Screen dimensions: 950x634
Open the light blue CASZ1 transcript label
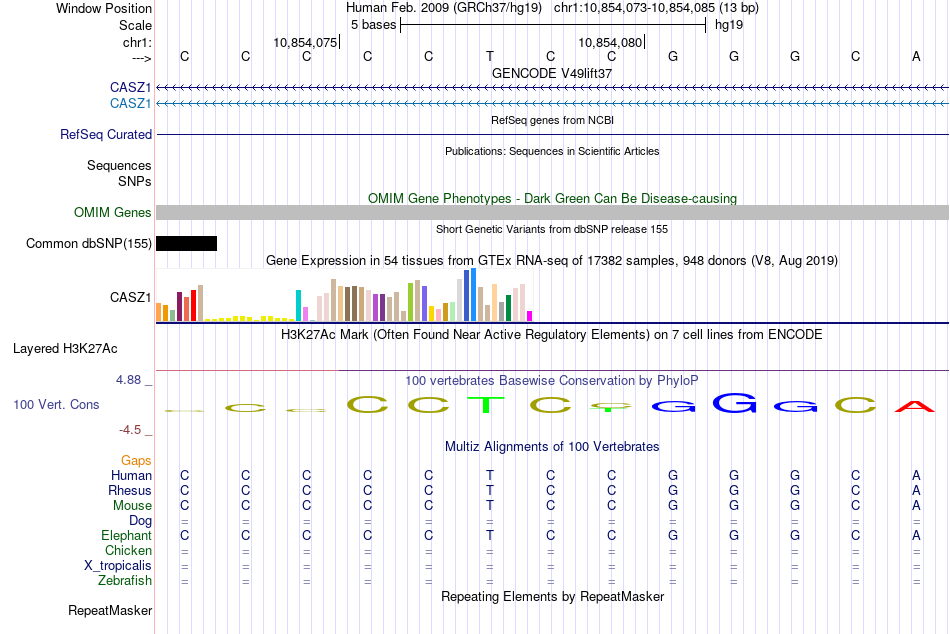[x=130, y=103]
